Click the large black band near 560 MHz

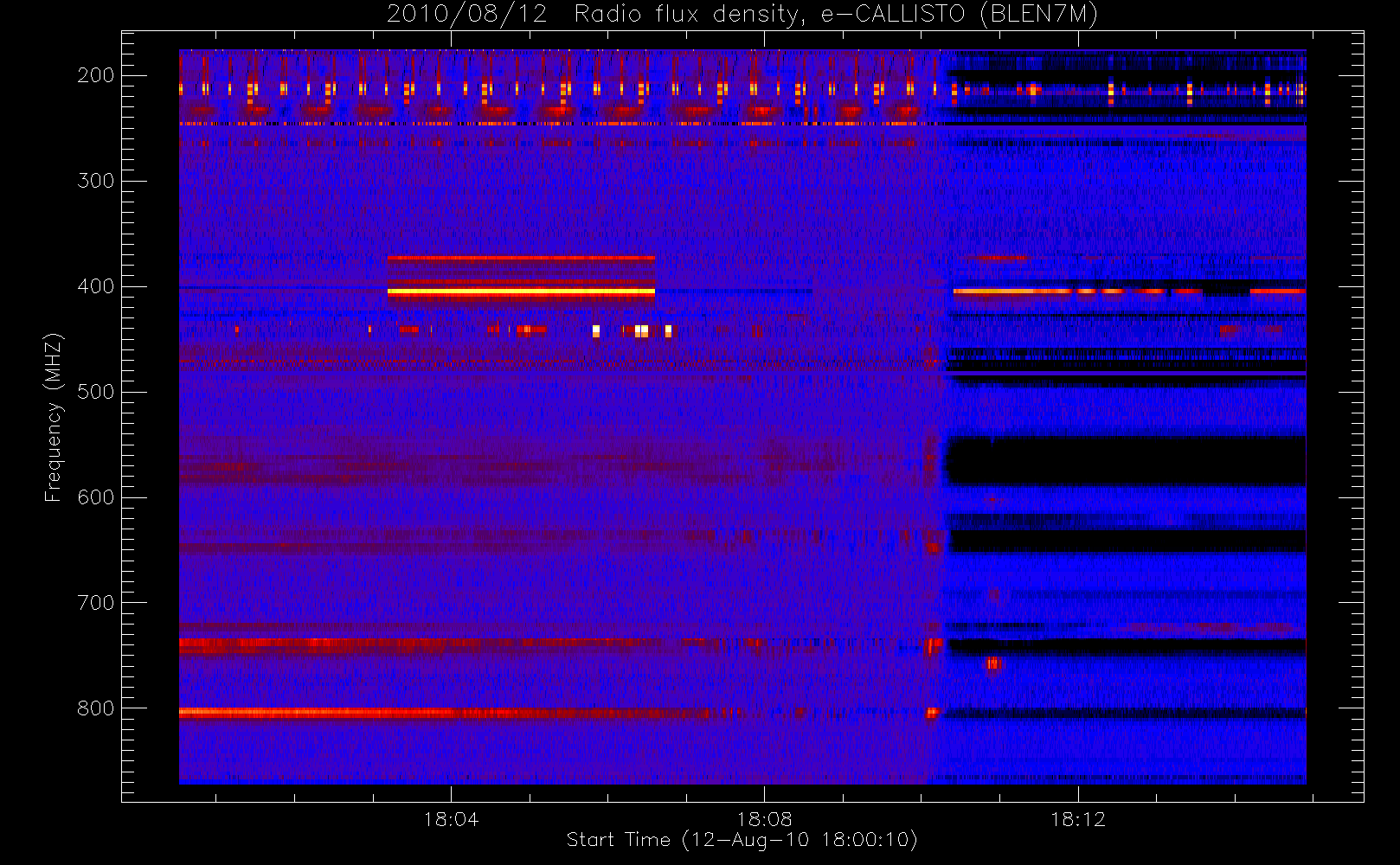click(1125, 460)
